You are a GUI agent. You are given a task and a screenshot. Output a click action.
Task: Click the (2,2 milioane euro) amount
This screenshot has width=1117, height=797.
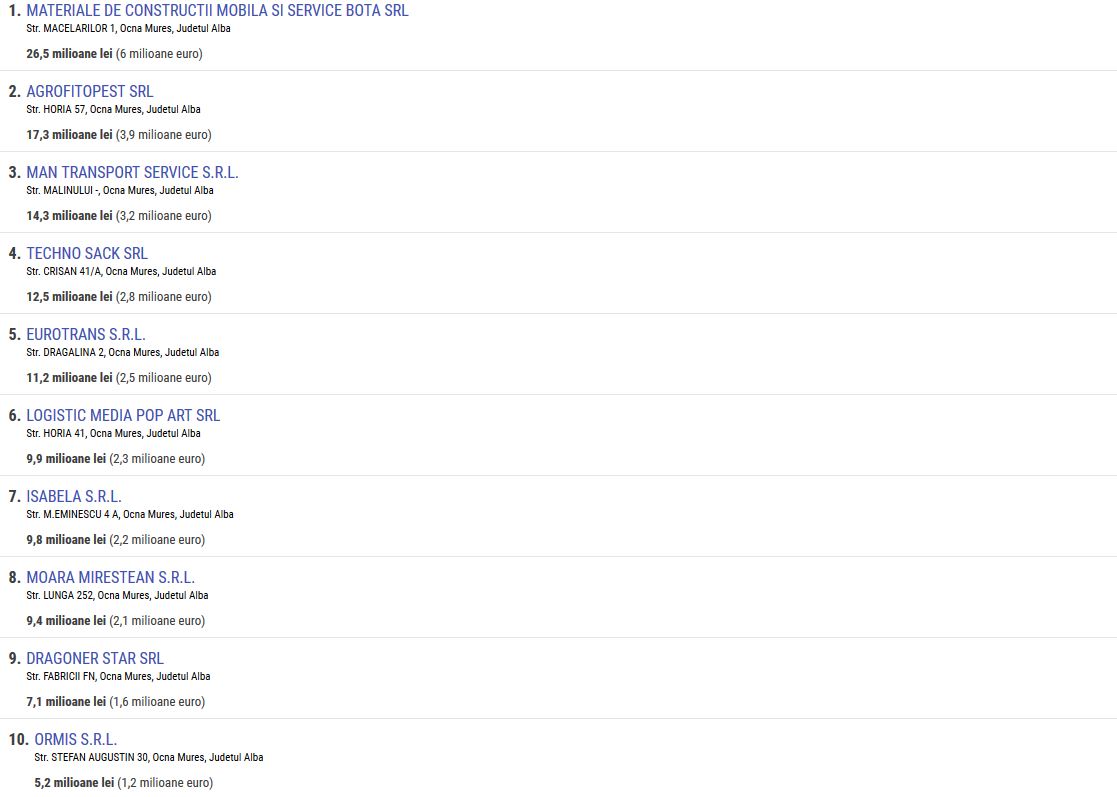tap(157, 540)
